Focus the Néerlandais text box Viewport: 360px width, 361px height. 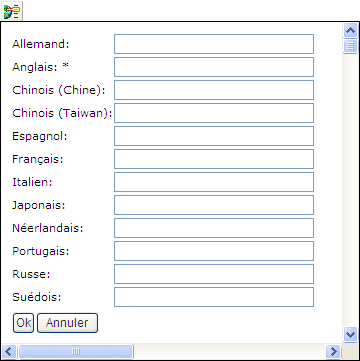[x=214, y=228]
